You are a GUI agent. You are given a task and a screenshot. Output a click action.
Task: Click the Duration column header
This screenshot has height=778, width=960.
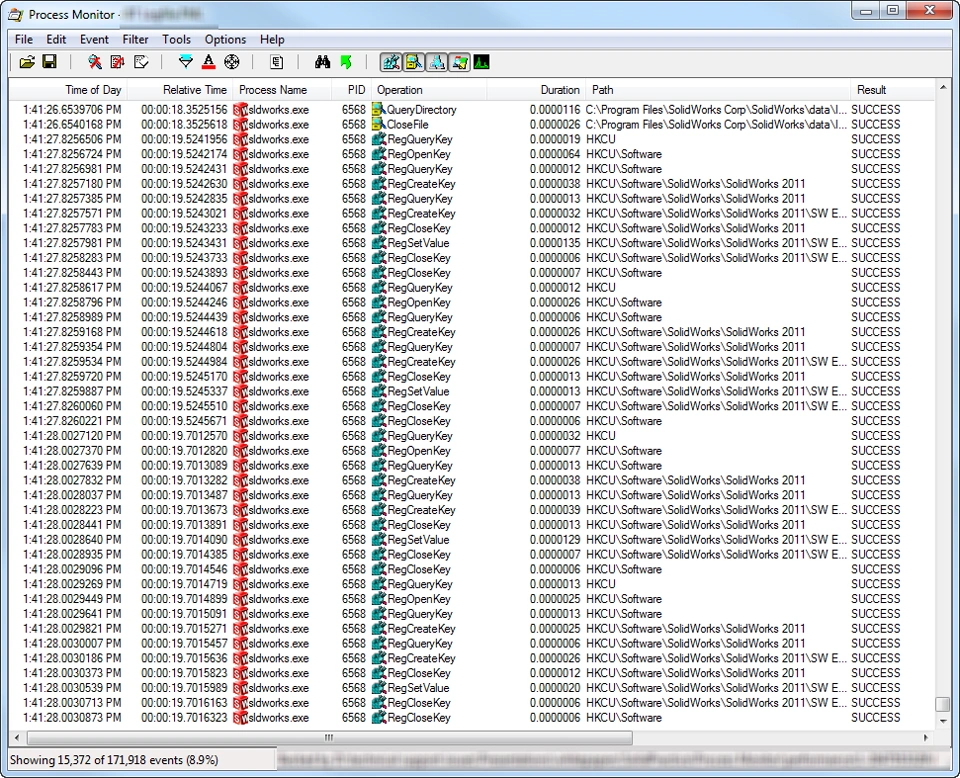click(536, 90)
